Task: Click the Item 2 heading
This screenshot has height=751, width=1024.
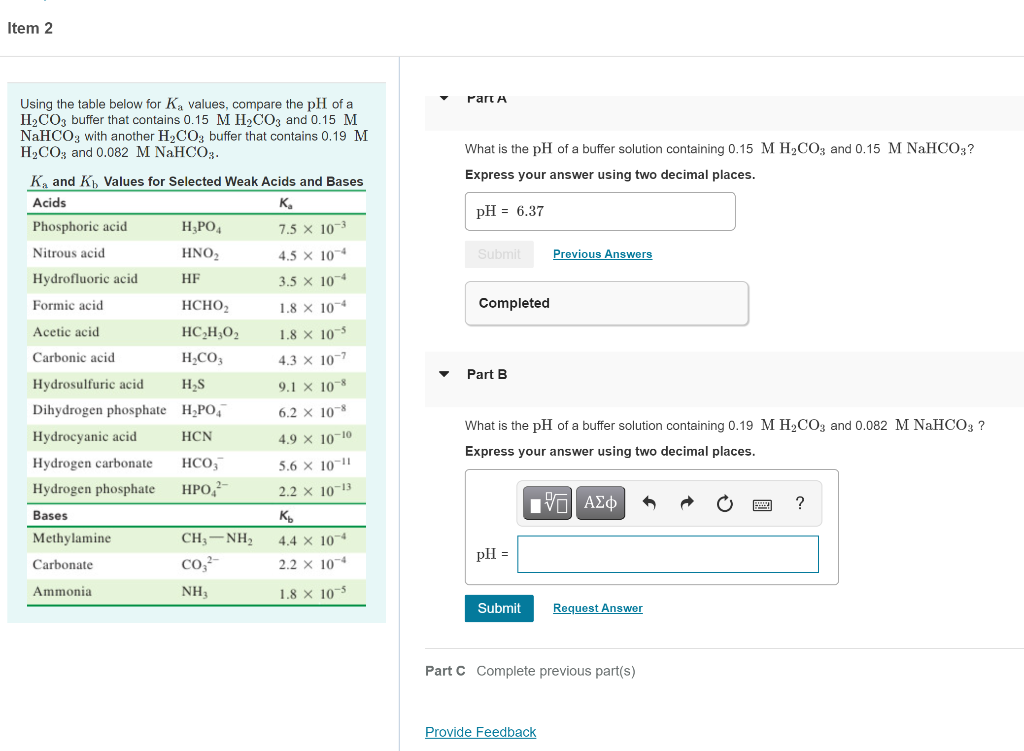Action: (x=30, y=28)
